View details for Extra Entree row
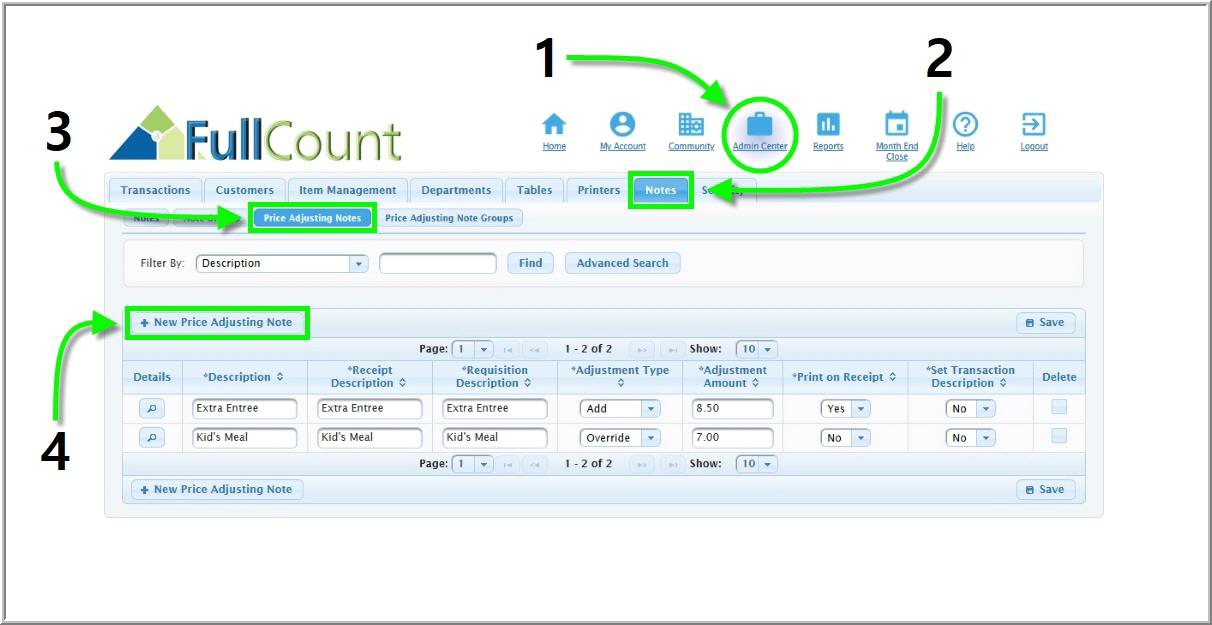Viewport: 1212px width, 625px height. click(x=152, y=409)
